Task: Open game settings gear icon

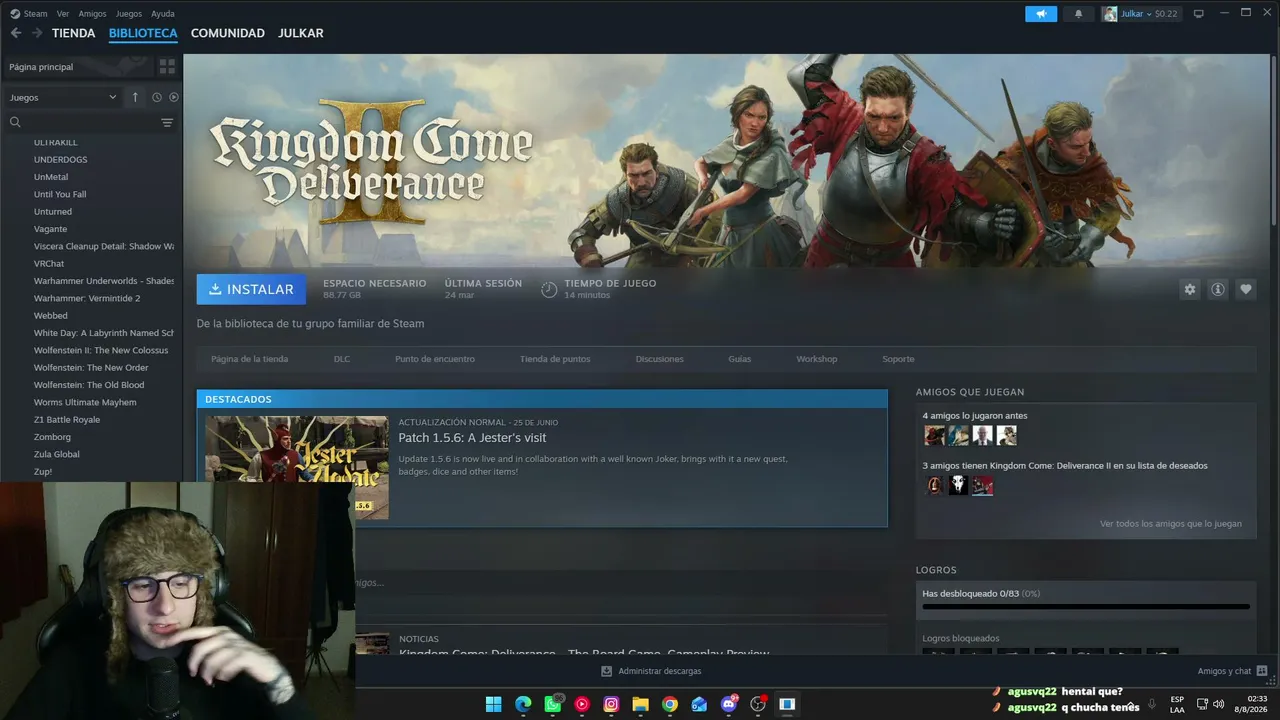Action: (x=1190, y=289)
